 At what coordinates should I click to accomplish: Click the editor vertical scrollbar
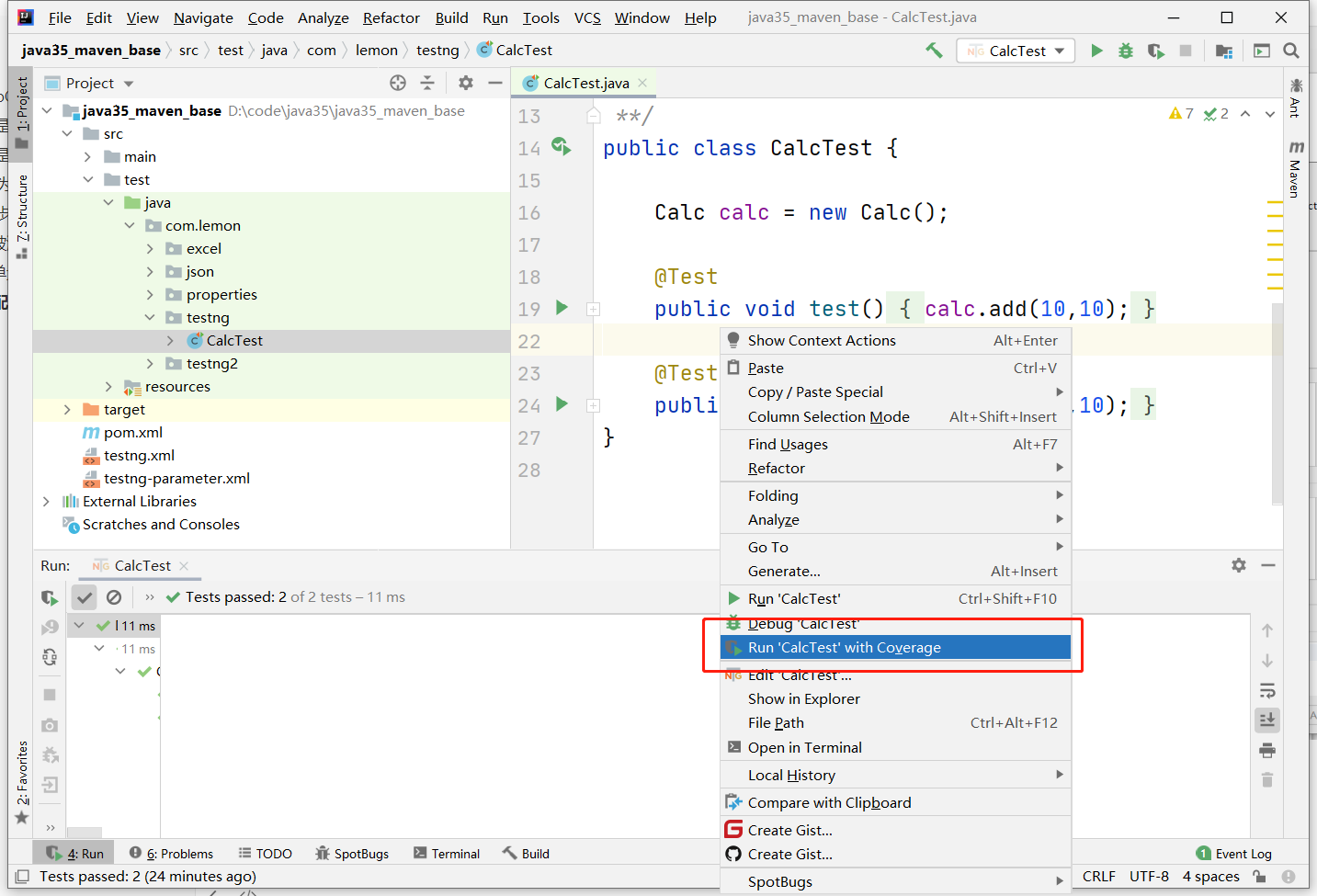click(x=1277, y=404)
